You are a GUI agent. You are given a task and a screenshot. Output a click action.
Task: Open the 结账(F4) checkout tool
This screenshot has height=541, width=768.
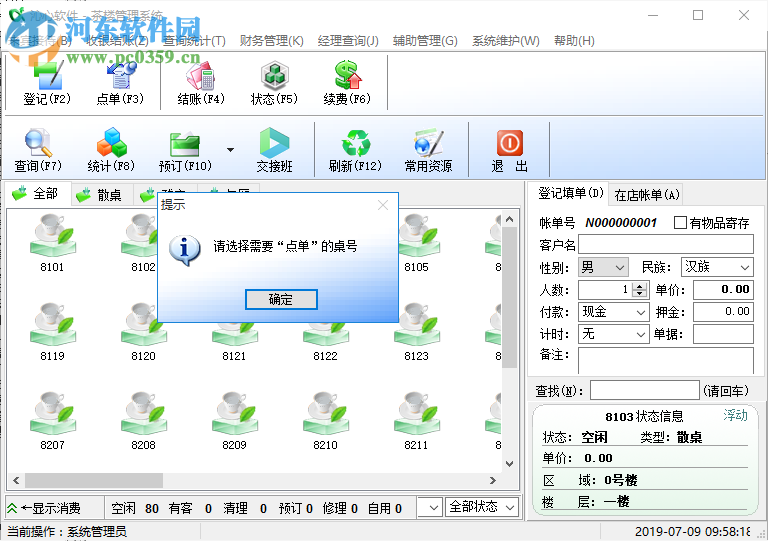coord(201,83)
